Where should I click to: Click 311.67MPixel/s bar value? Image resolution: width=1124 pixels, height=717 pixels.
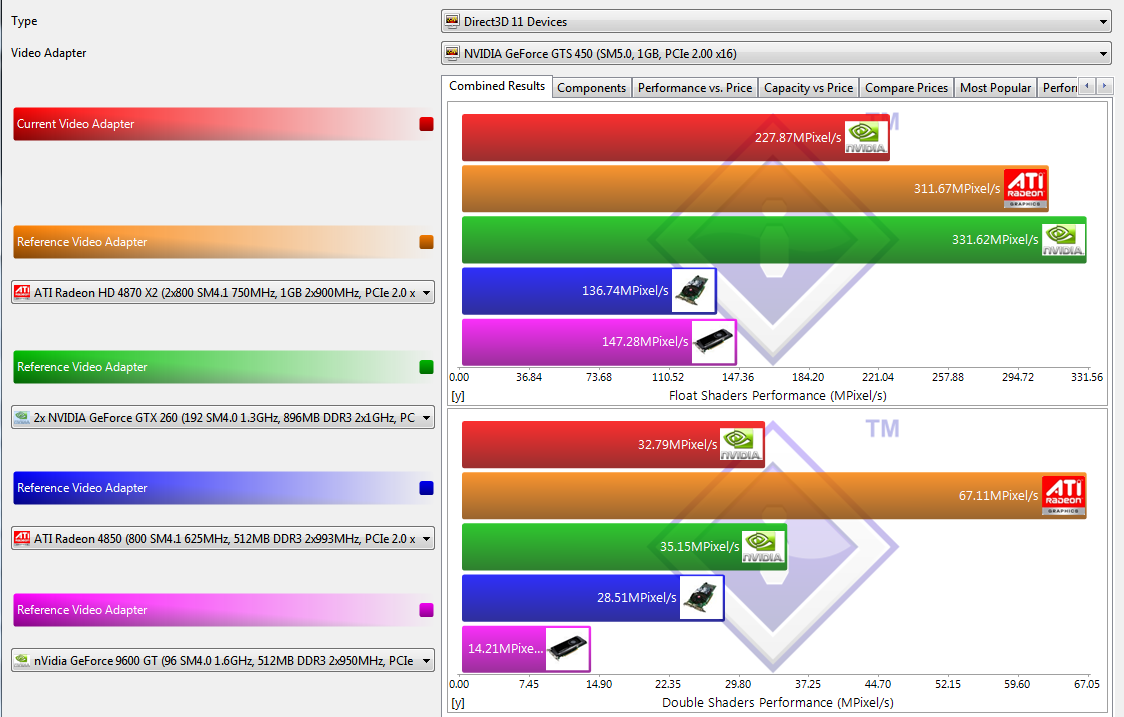[x=956, y=189]
